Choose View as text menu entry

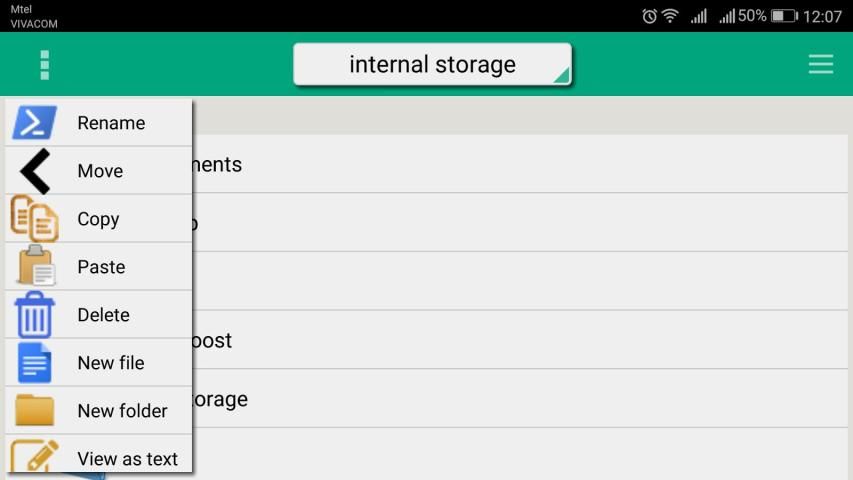point(127,459)
